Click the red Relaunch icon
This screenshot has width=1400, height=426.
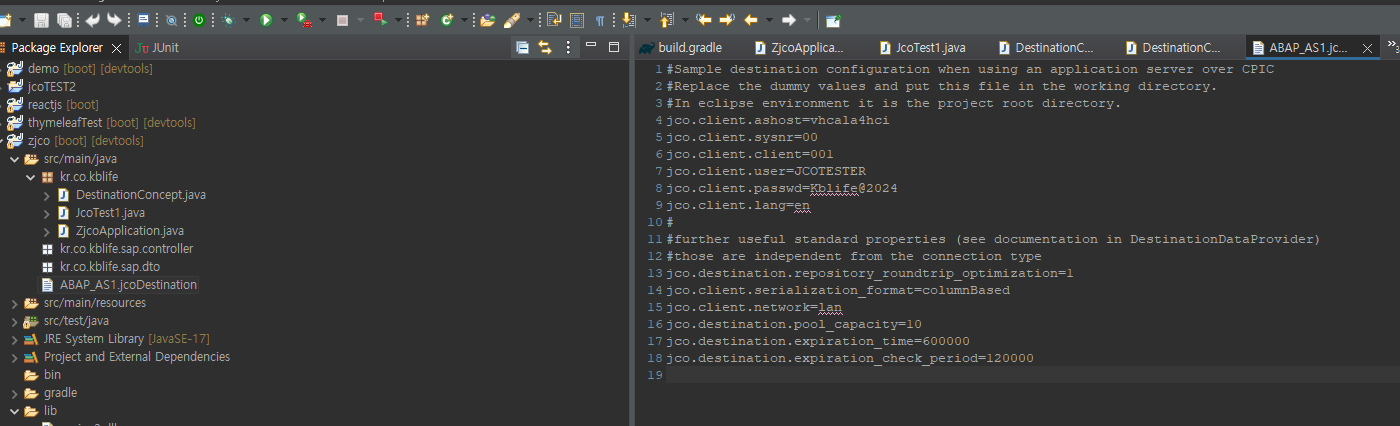(x=380, y=19)
